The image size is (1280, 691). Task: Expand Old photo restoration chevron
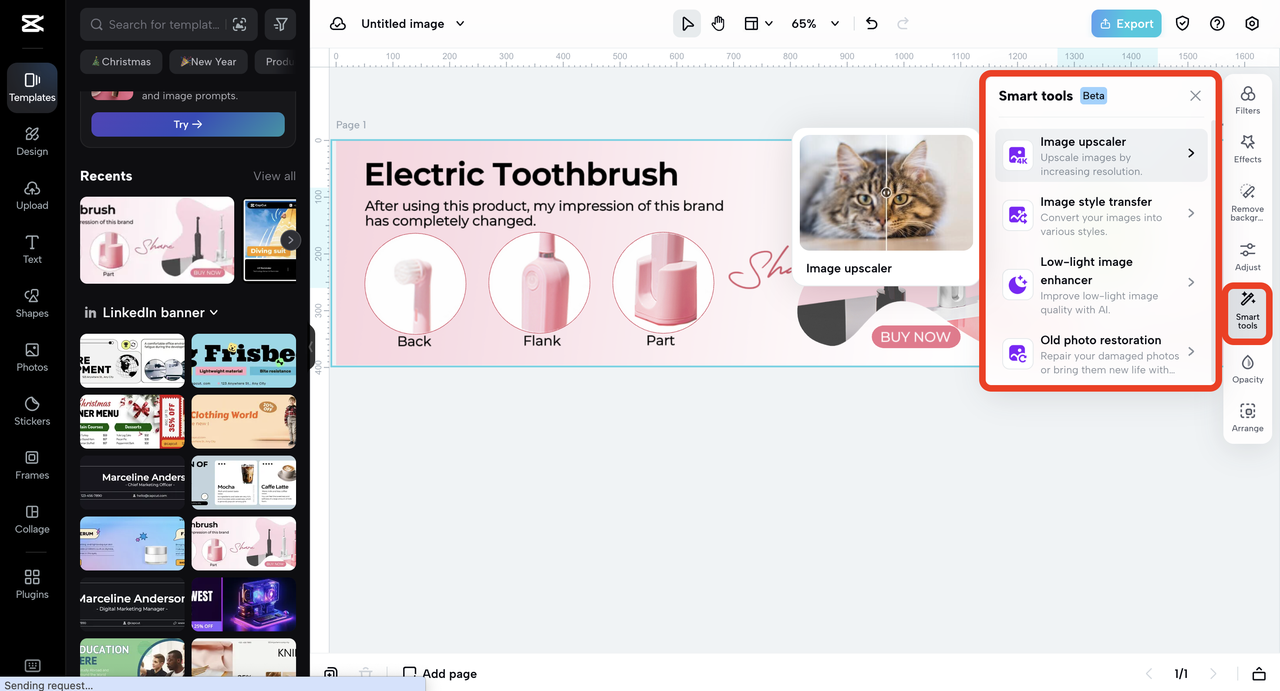click(x=1191, y=351)
